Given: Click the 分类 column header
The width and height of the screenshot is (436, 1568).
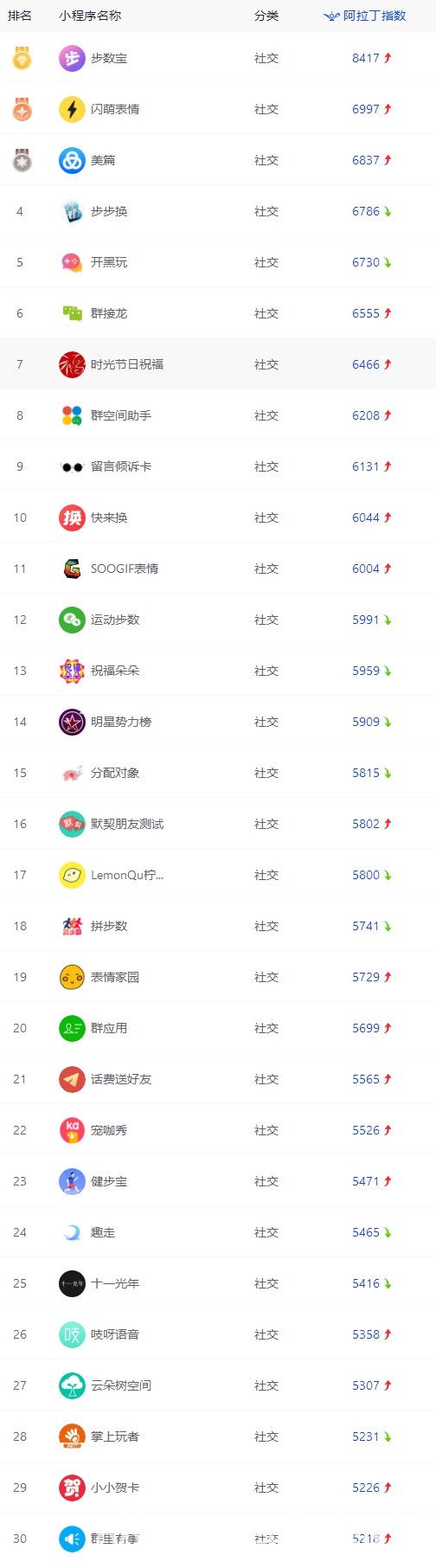Looking at the screenshot, I should [x=266, y=16].
